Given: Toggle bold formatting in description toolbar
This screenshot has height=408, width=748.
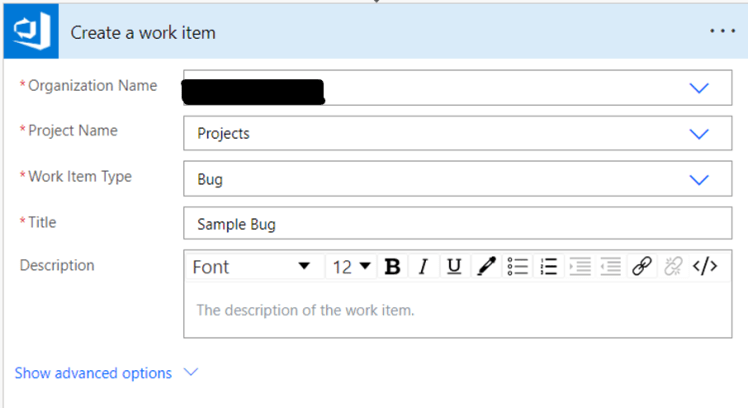Looking at the screenshot, I should point(393,267).
